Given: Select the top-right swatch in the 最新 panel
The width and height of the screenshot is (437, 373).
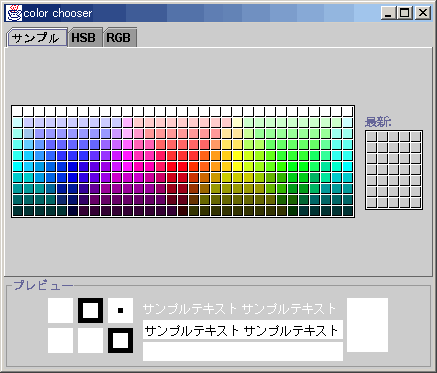Looking at the screenshot, I should [416, 137].
